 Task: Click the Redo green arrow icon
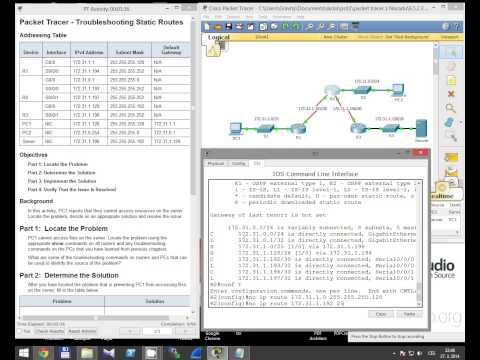click(296, 27)
